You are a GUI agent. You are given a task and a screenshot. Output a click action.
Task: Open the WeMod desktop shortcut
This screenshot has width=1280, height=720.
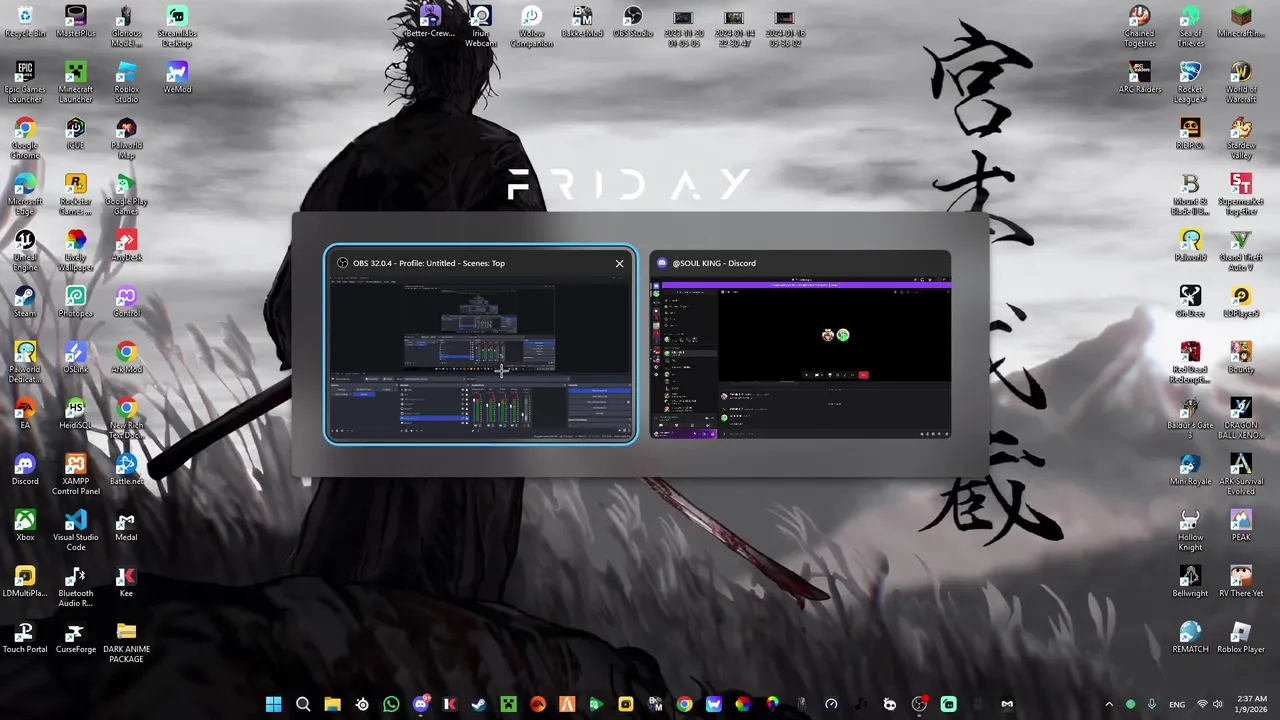pos(177,79)
